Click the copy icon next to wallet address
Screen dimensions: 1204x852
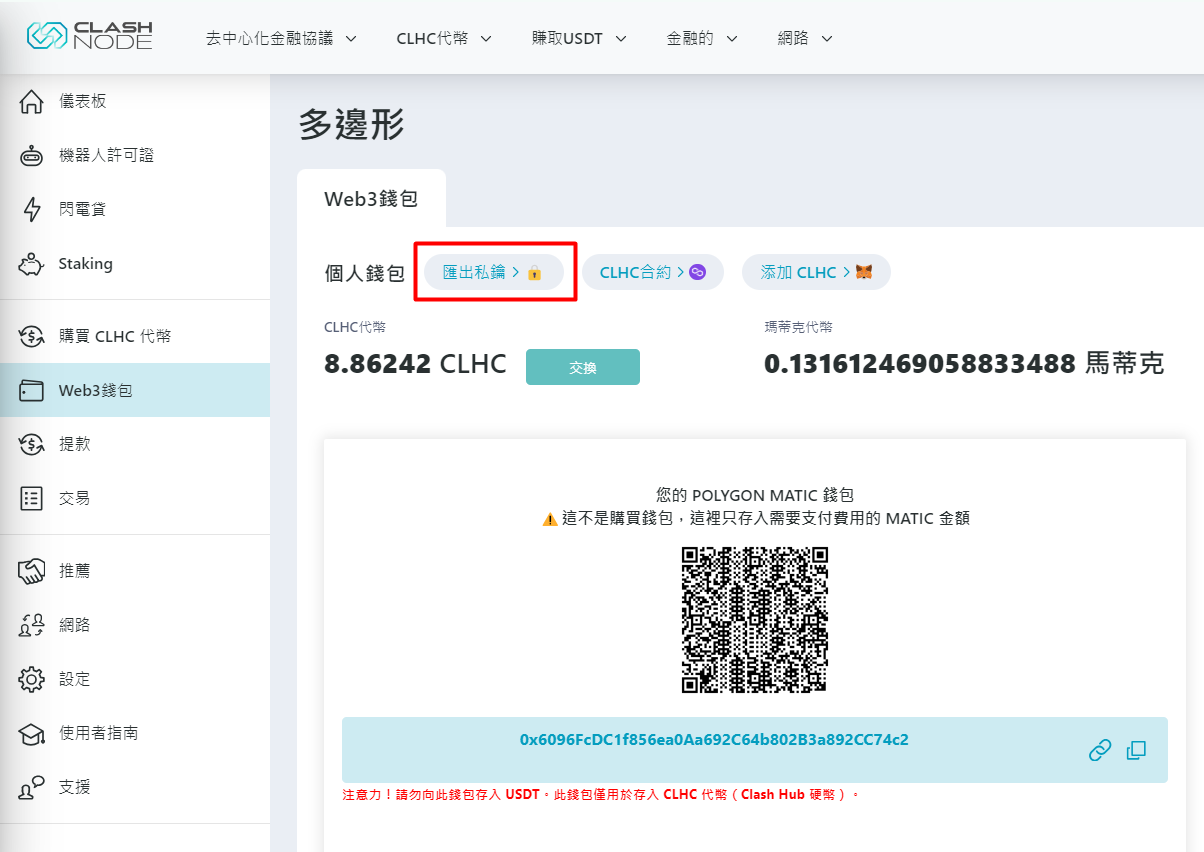point(1136,750)
